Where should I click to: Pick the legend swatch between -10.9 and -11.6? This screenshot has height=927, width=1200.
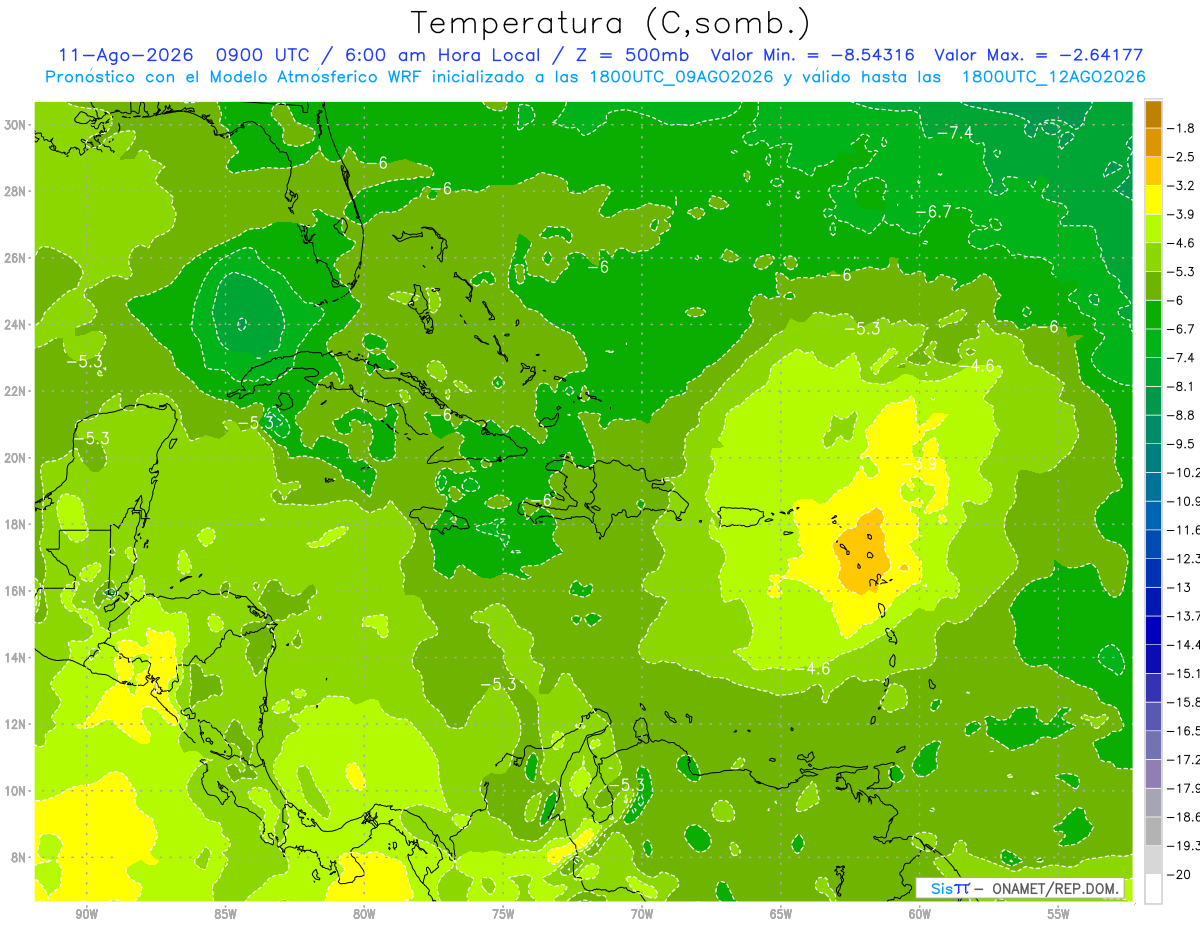point(1153,515)
